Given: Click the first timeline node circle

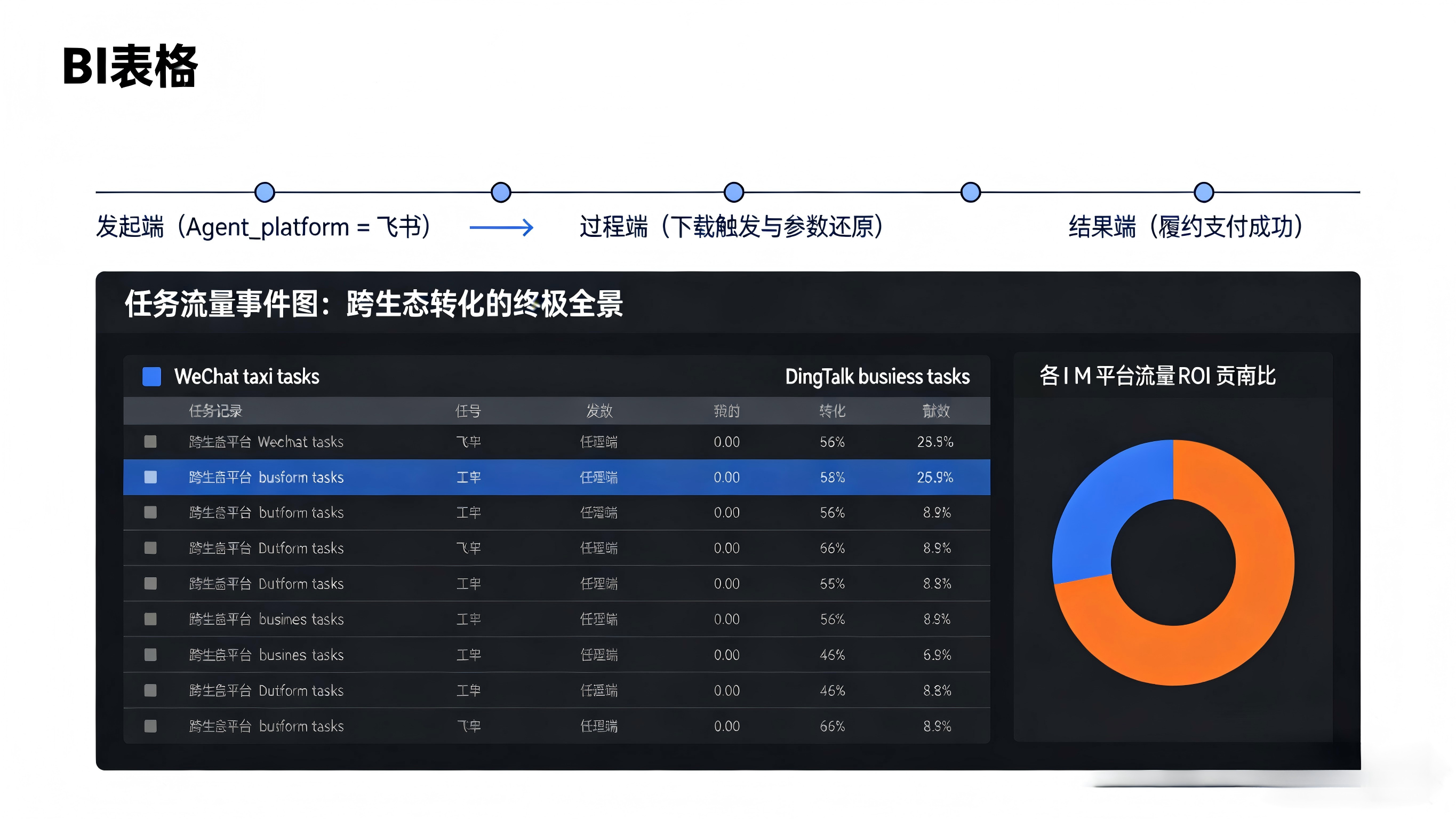Looking at the screenshot, I should pos(265,192).
